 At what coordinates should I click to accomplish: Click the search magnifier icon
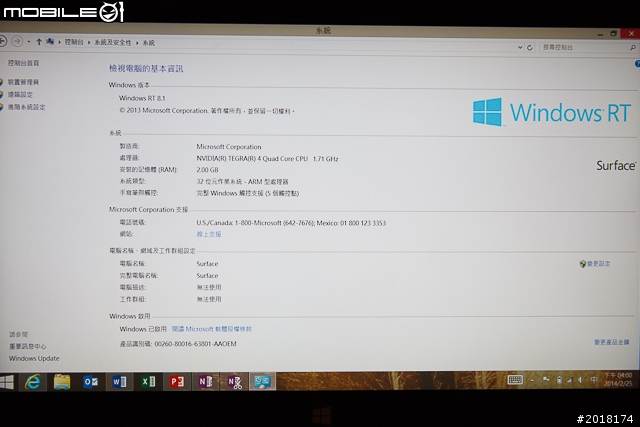[x=632, y=48]
